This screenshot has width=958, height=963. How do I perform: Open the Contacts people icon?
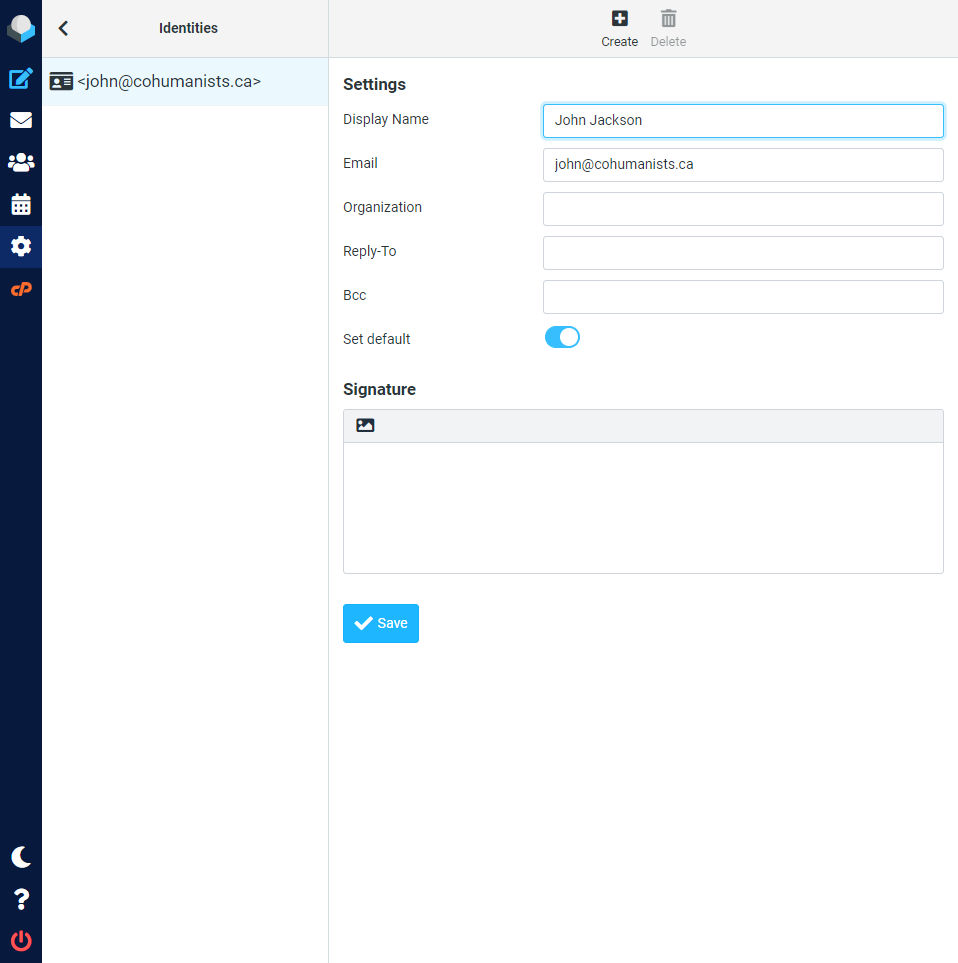(21, 162)
